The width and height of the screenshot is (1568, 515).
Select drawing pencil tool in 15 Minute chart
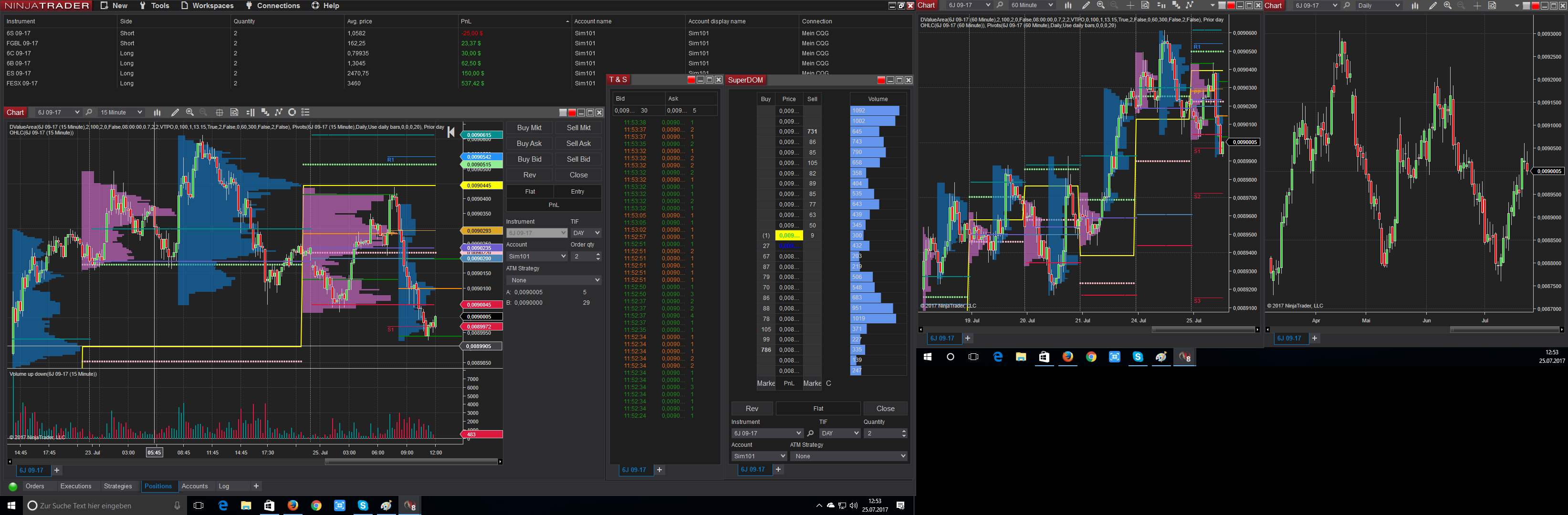pos(175,113)
